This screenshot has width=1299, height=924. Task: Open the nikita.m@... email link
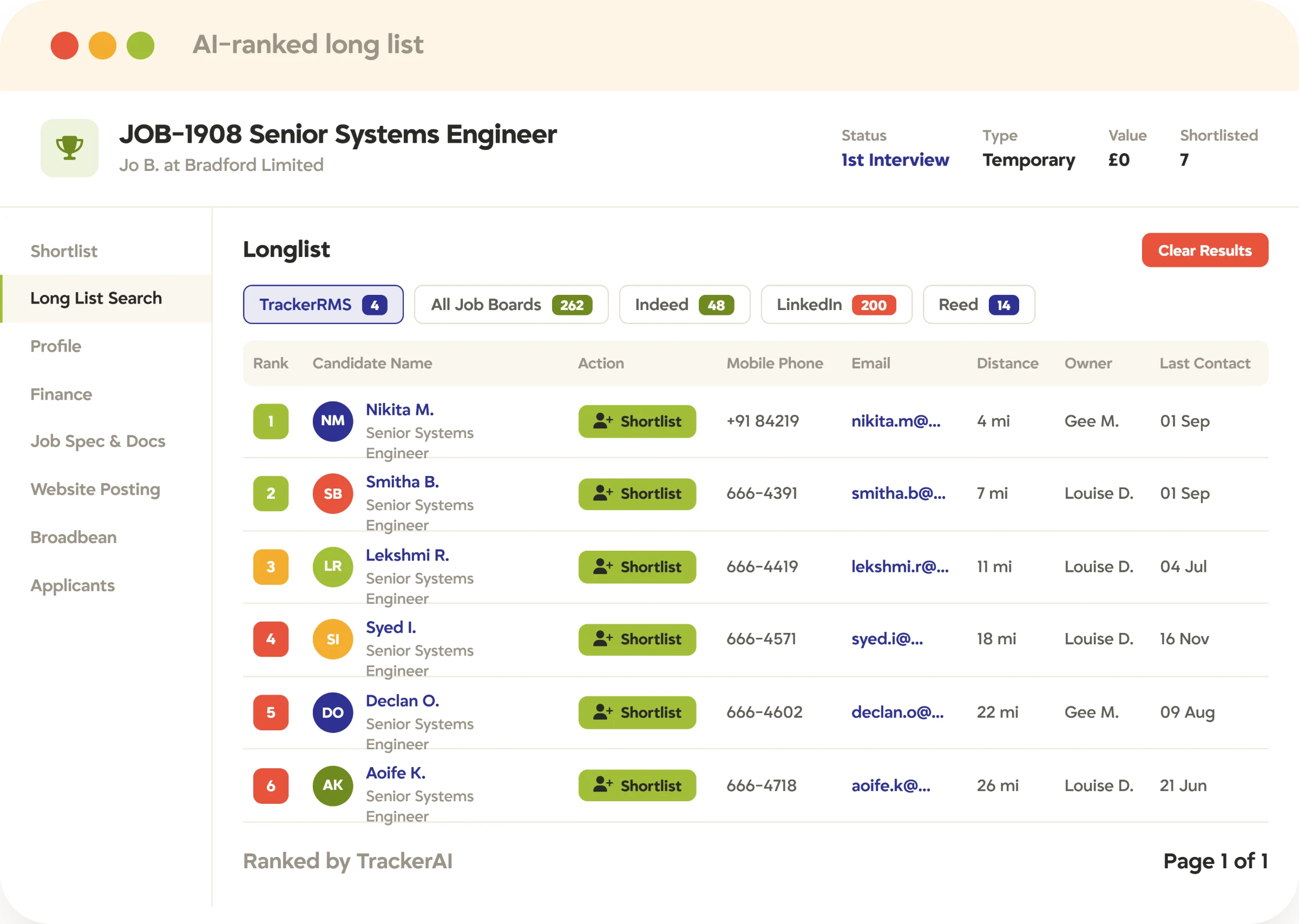point(895,421)
